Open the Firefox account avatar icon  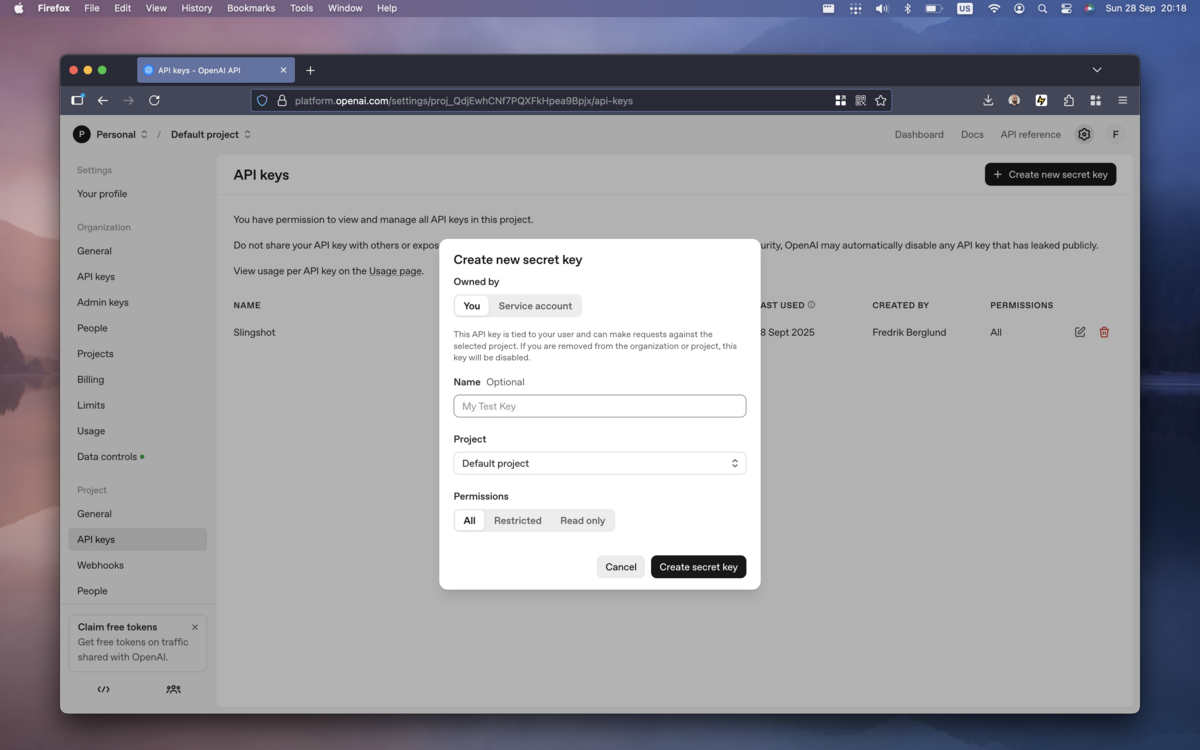coord(1013,100)
